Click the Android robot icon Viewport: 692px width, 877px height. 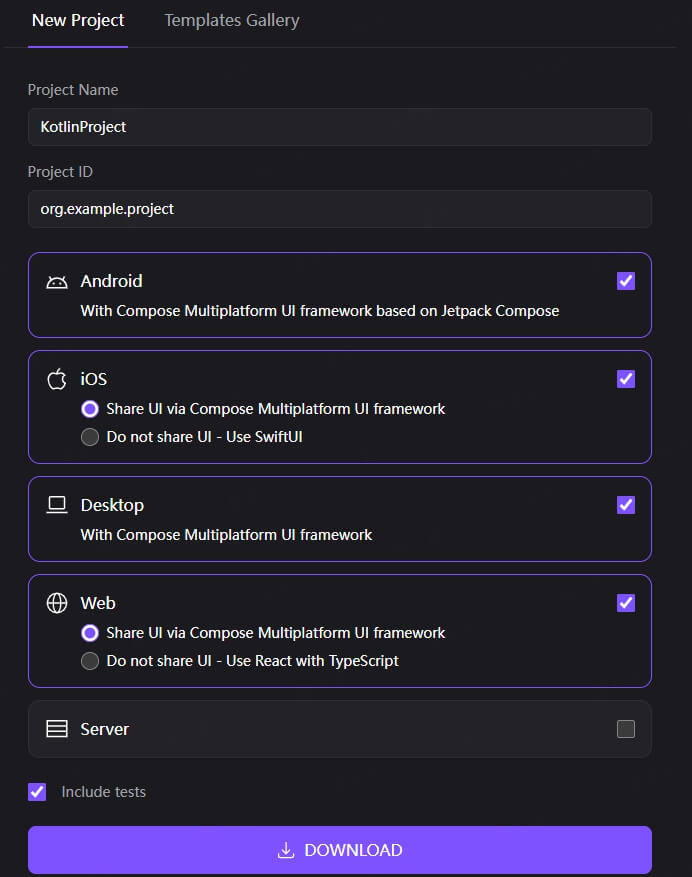(57, 282)
